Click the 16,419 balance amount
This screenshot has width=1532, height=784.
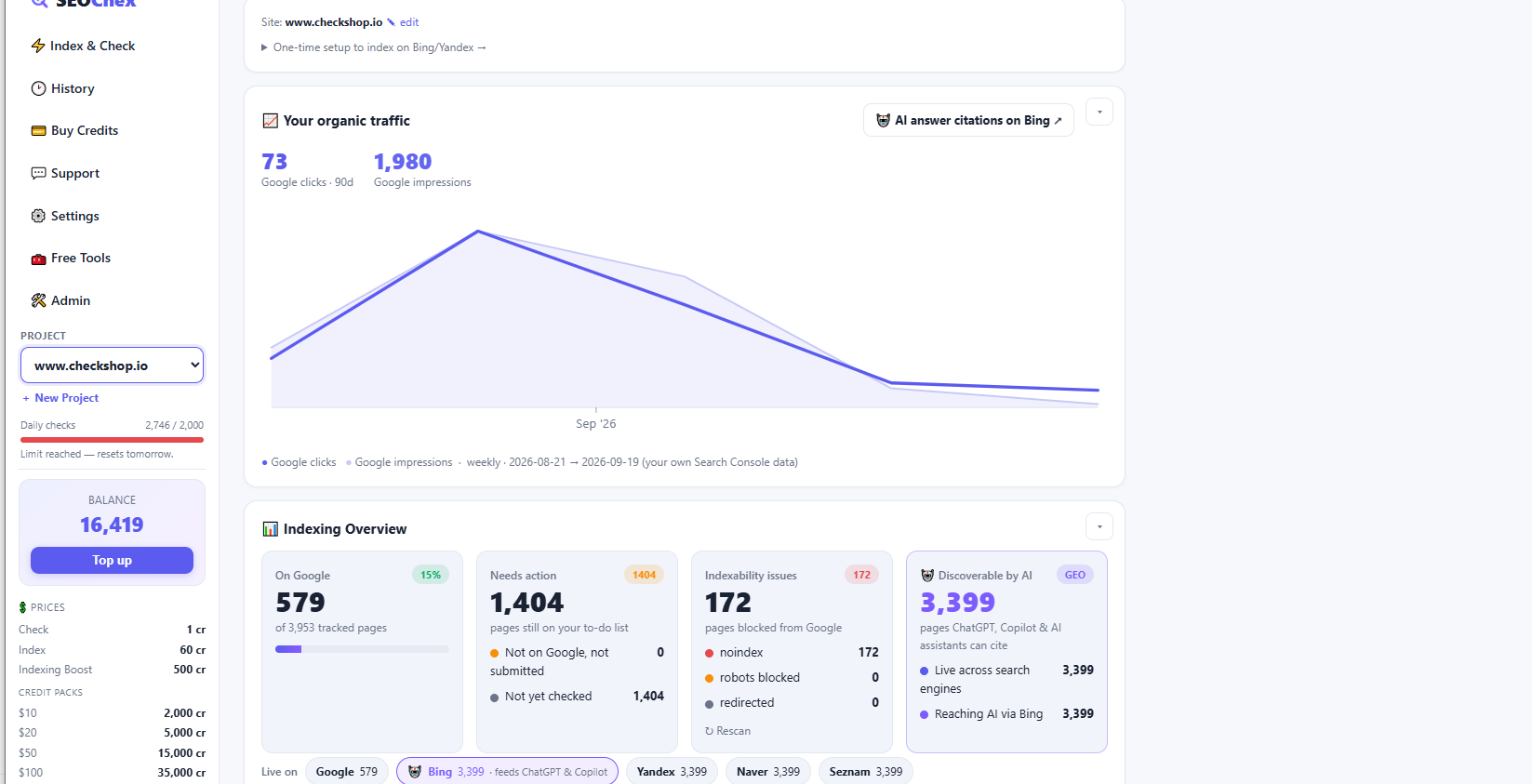pos(112,525)
